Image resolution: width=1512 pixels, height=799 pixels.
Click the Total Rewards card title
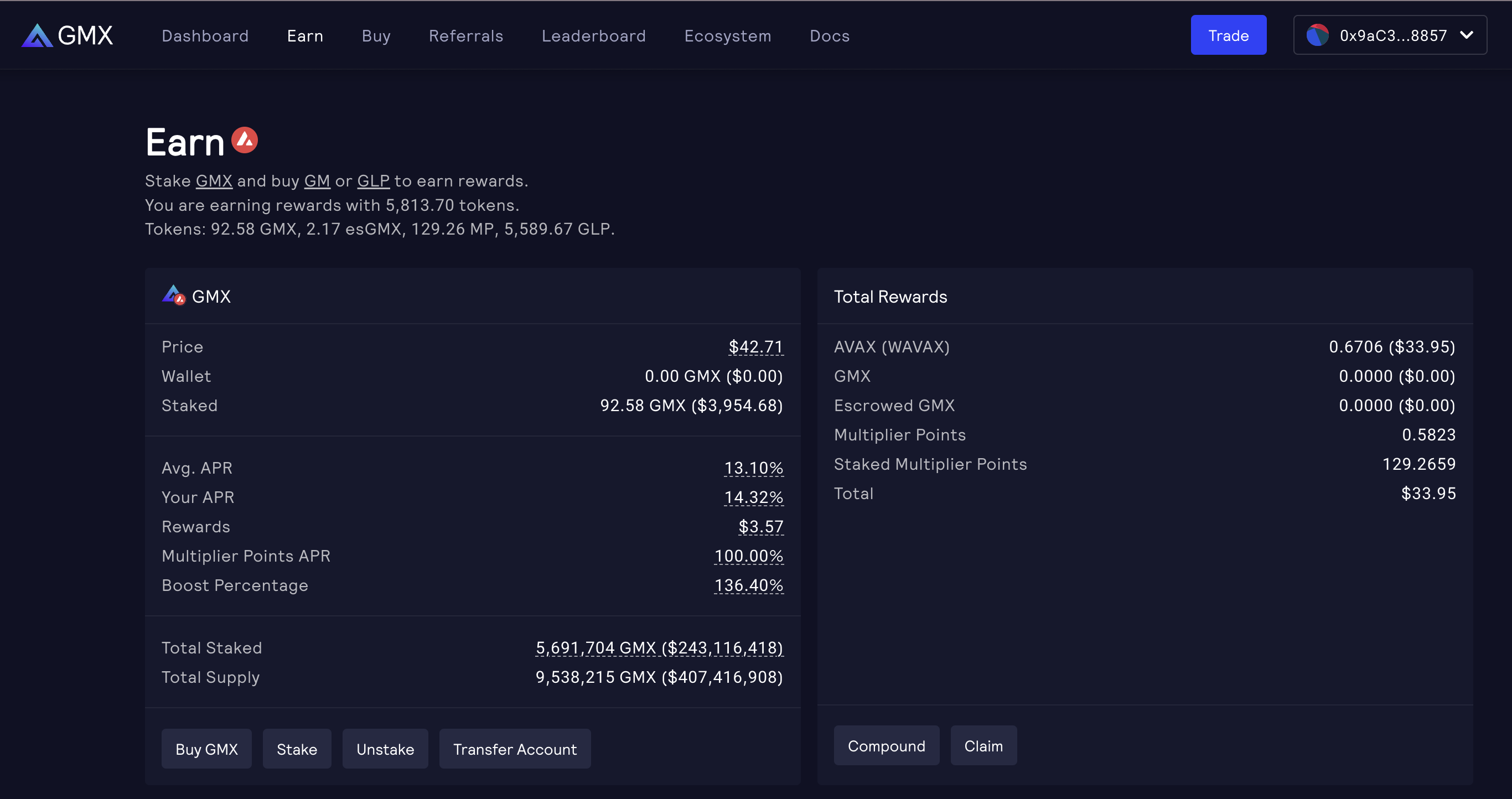890,296
